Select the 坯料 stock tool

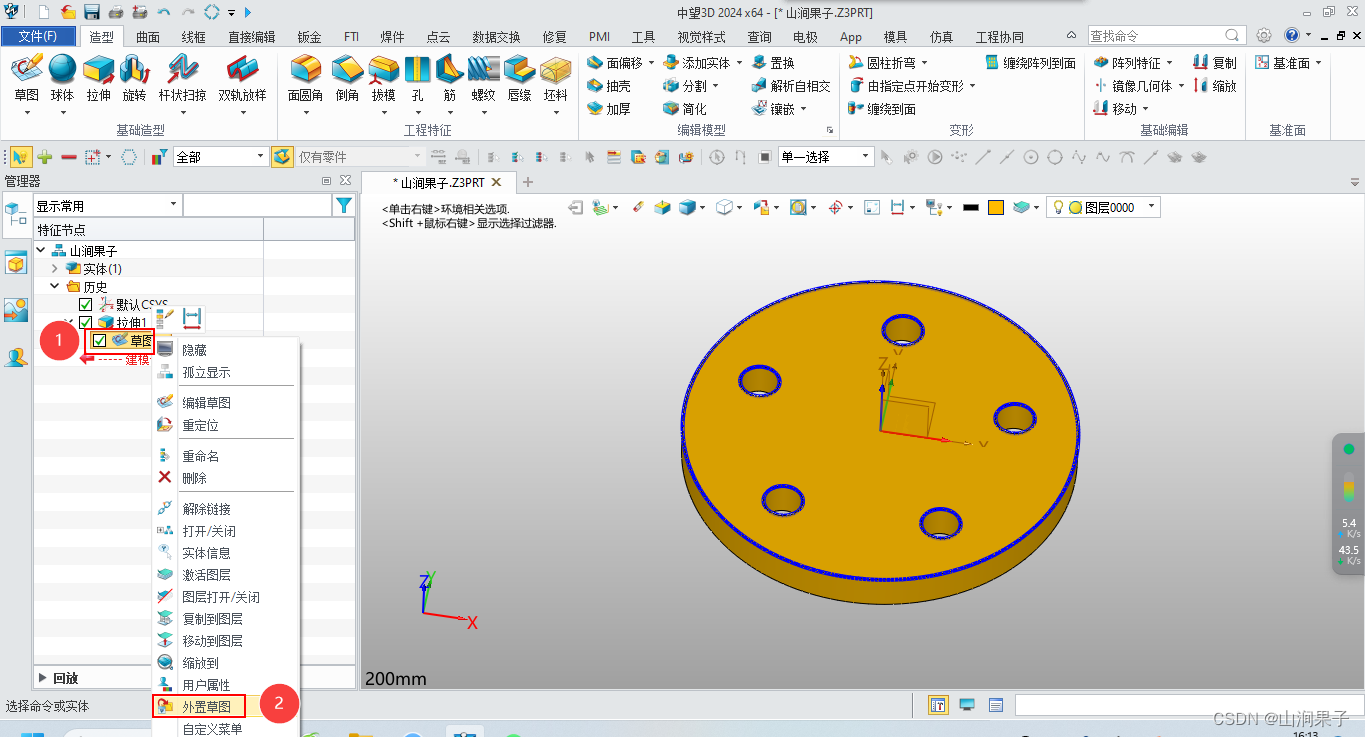(555, 78)
